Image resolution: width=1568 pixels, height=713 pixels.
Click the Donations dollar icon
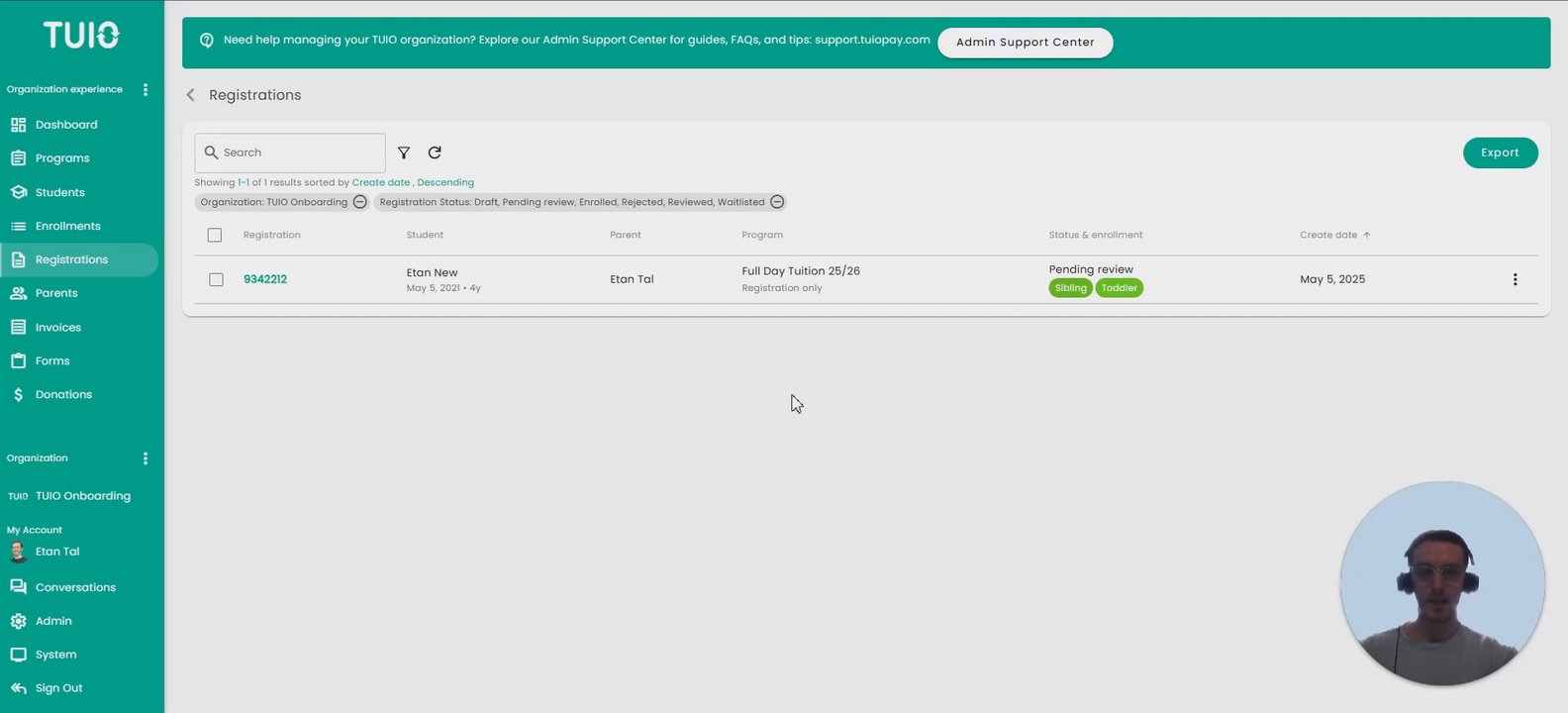click(18, 394)
